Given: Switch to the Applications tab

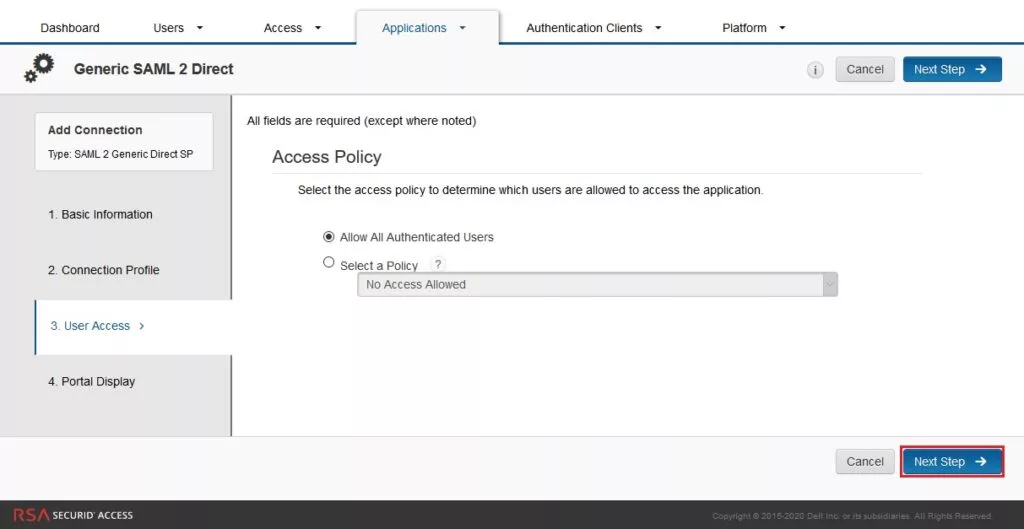Looking at the screenshot, I should coord(414,28).
